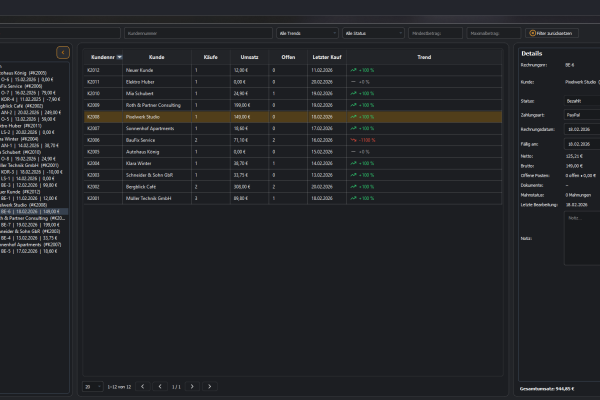Sort by the Umsatz column header
Image resolution: width=600 pixels, height=400 pixels.
pyautogui.click(x=249, y=57)
